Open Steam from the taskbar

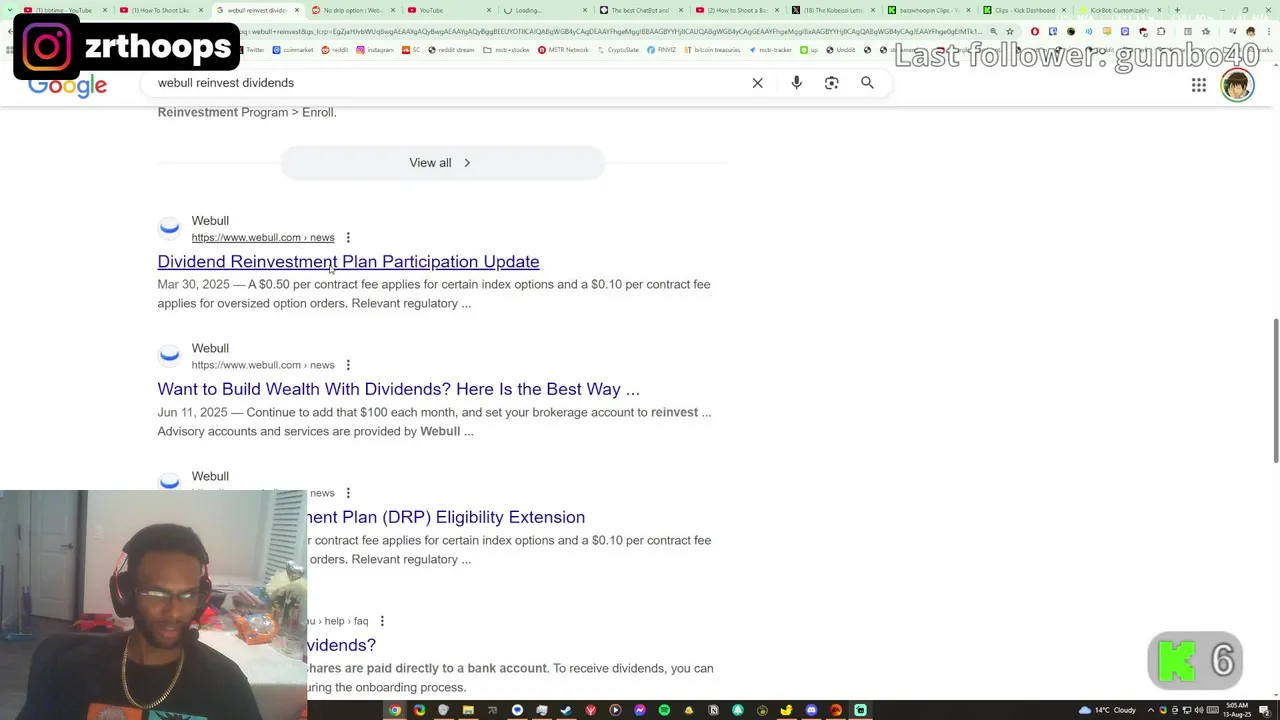[x=566, y=710]
